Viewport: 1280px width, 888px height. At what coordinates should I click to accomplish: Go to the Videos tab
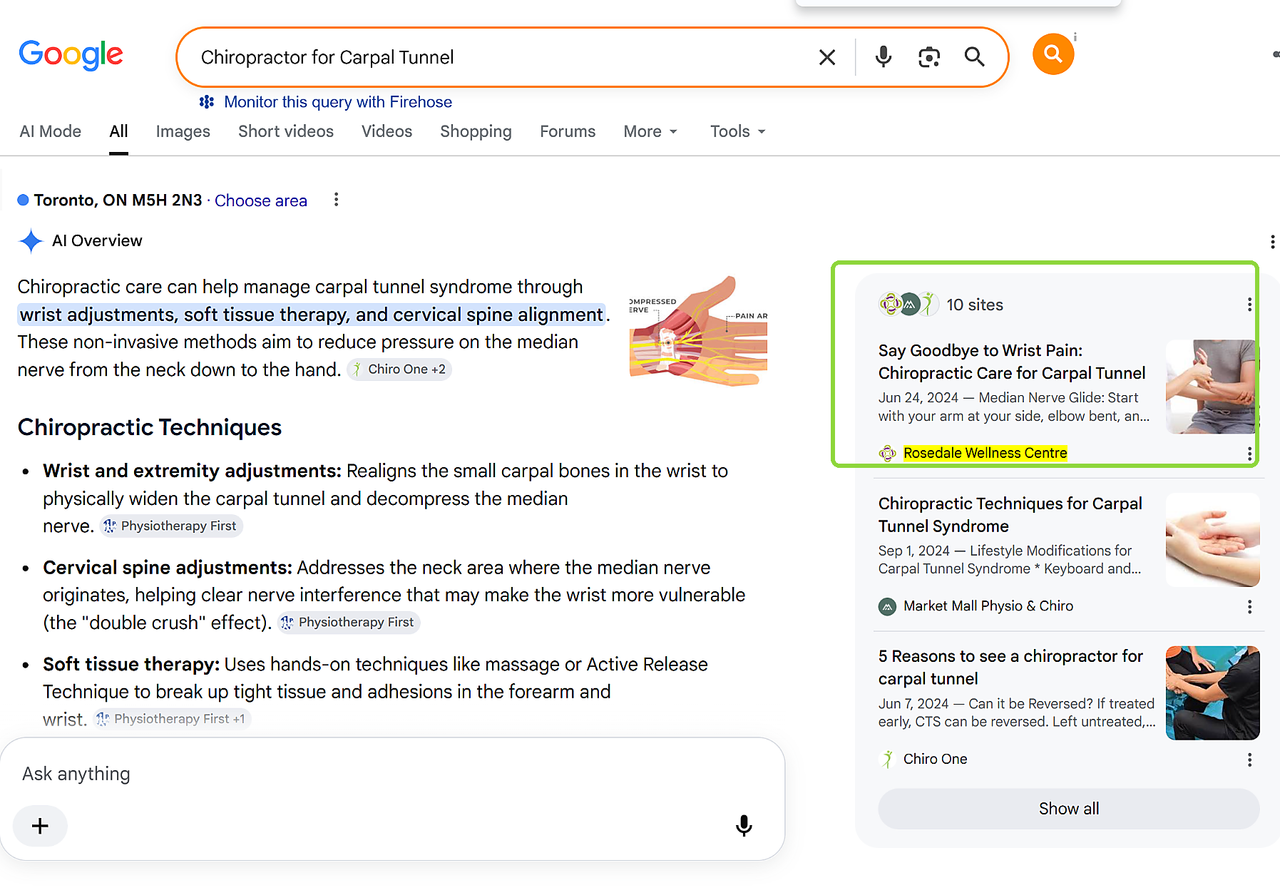(387, 131)
